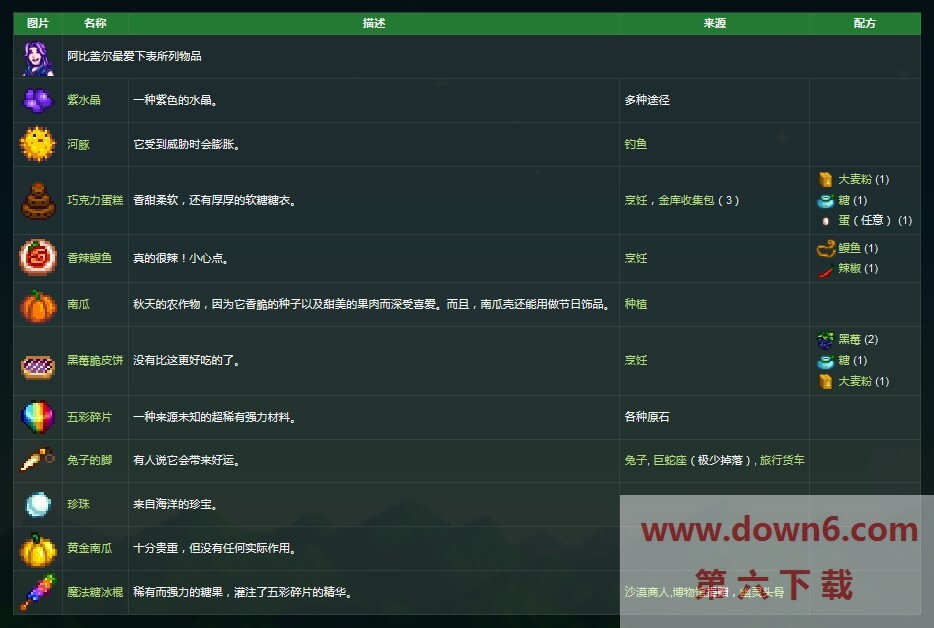Click the description '真的很辣！小心点。'
Image resolution: width=934 pixels, height=628 pixels.
pos(181,258)
